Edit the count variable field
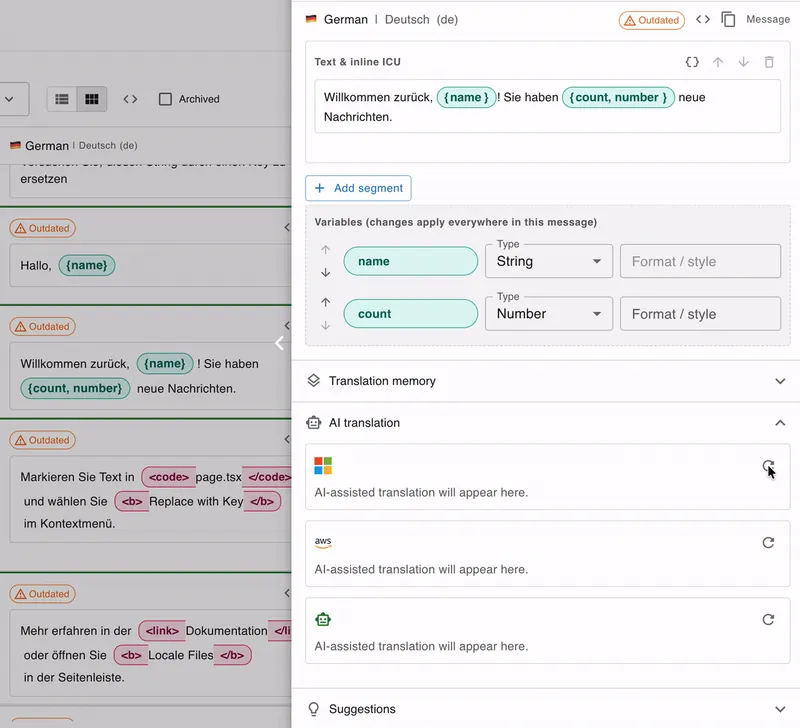 pos(411,314)
